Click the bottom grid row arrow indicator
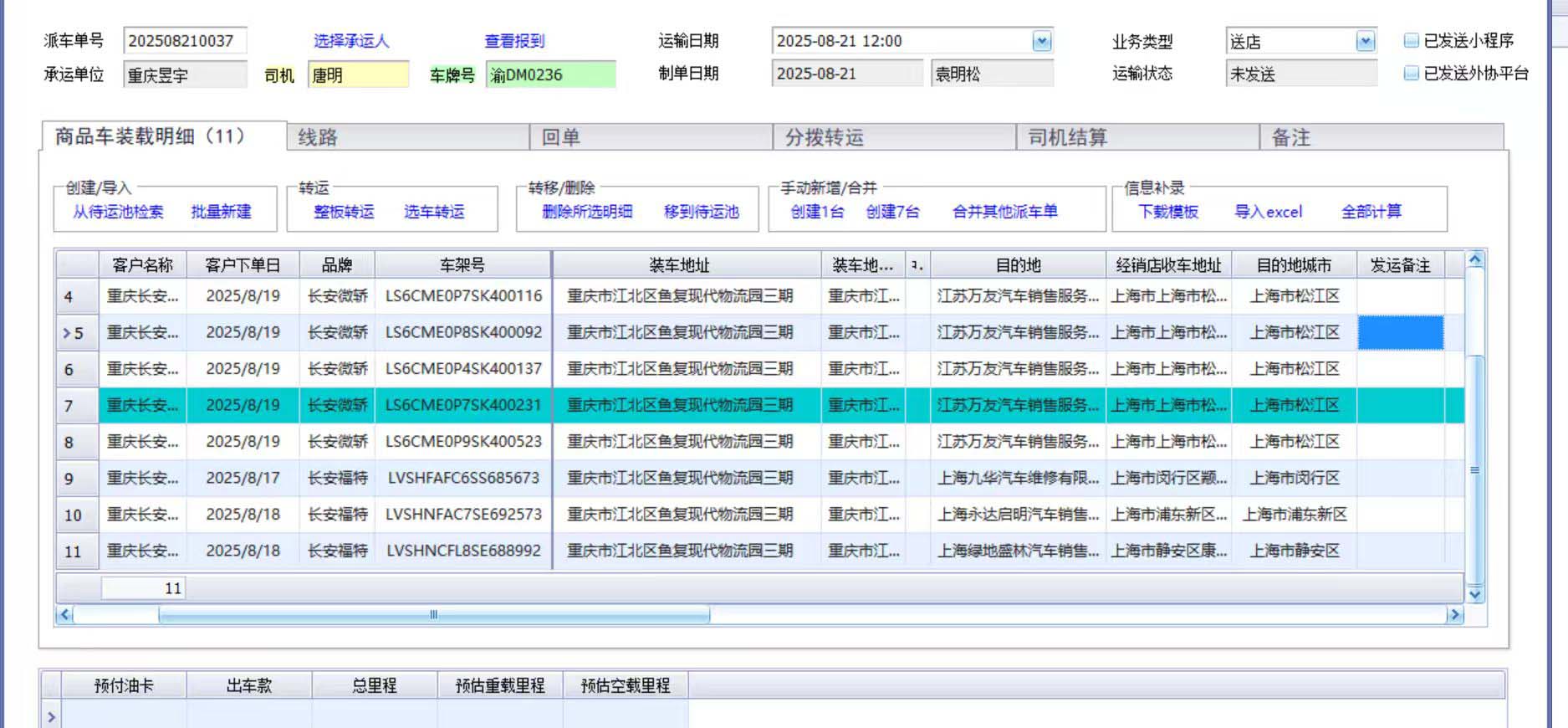This screenshot has width=1568, height=728. coord(52,717)
